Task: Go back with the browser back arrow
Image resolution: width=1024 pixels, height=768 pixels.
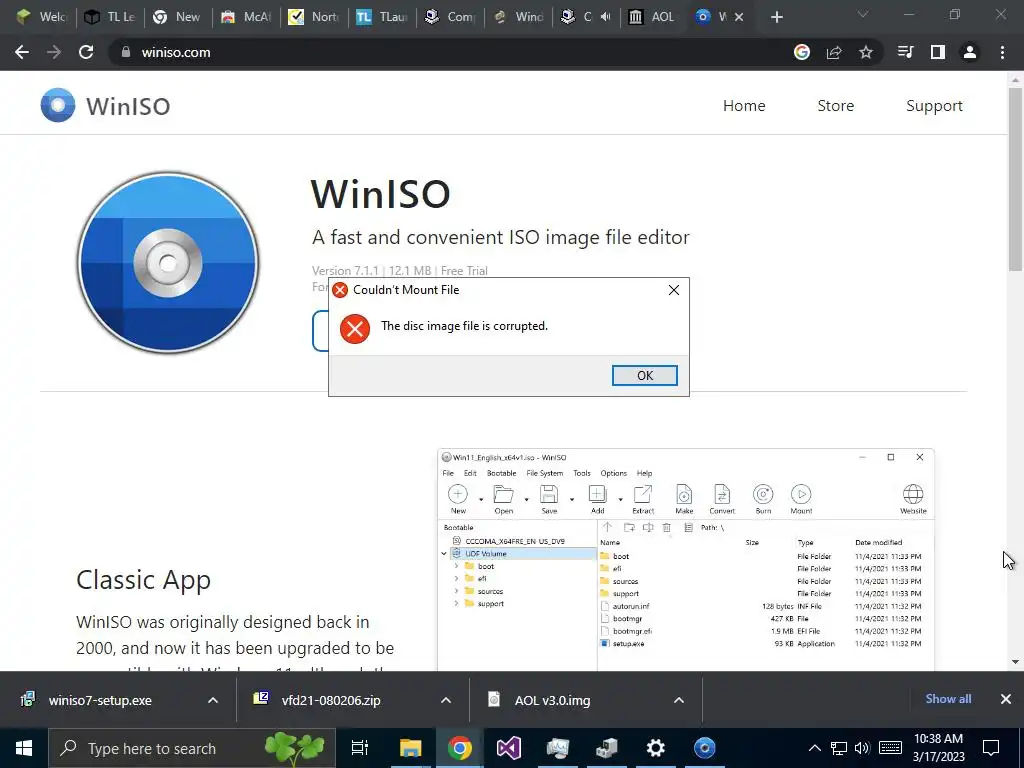Action: point(22,52)
